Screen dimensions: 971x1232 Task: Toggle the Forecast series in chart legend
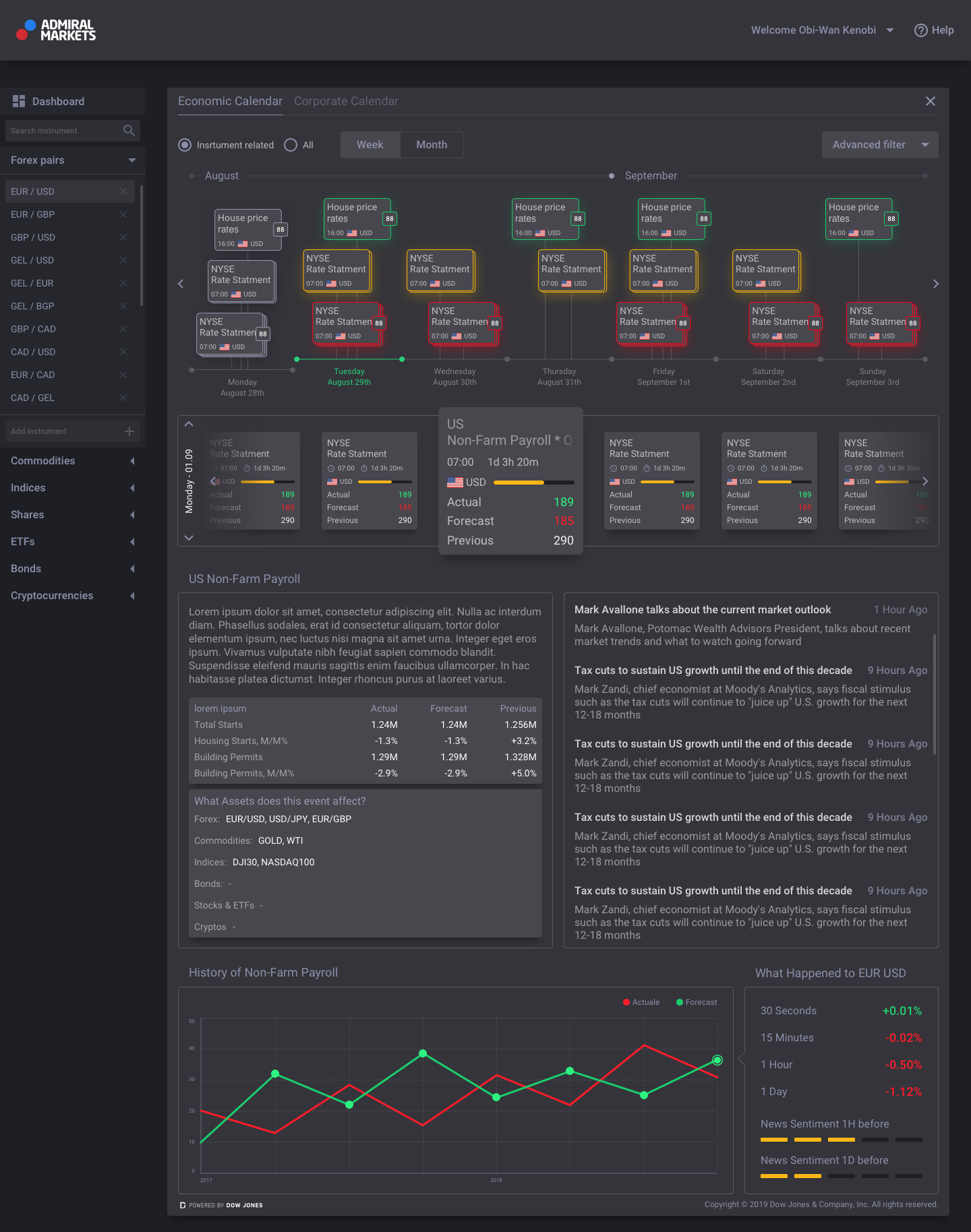click(x=697, y=1002)
